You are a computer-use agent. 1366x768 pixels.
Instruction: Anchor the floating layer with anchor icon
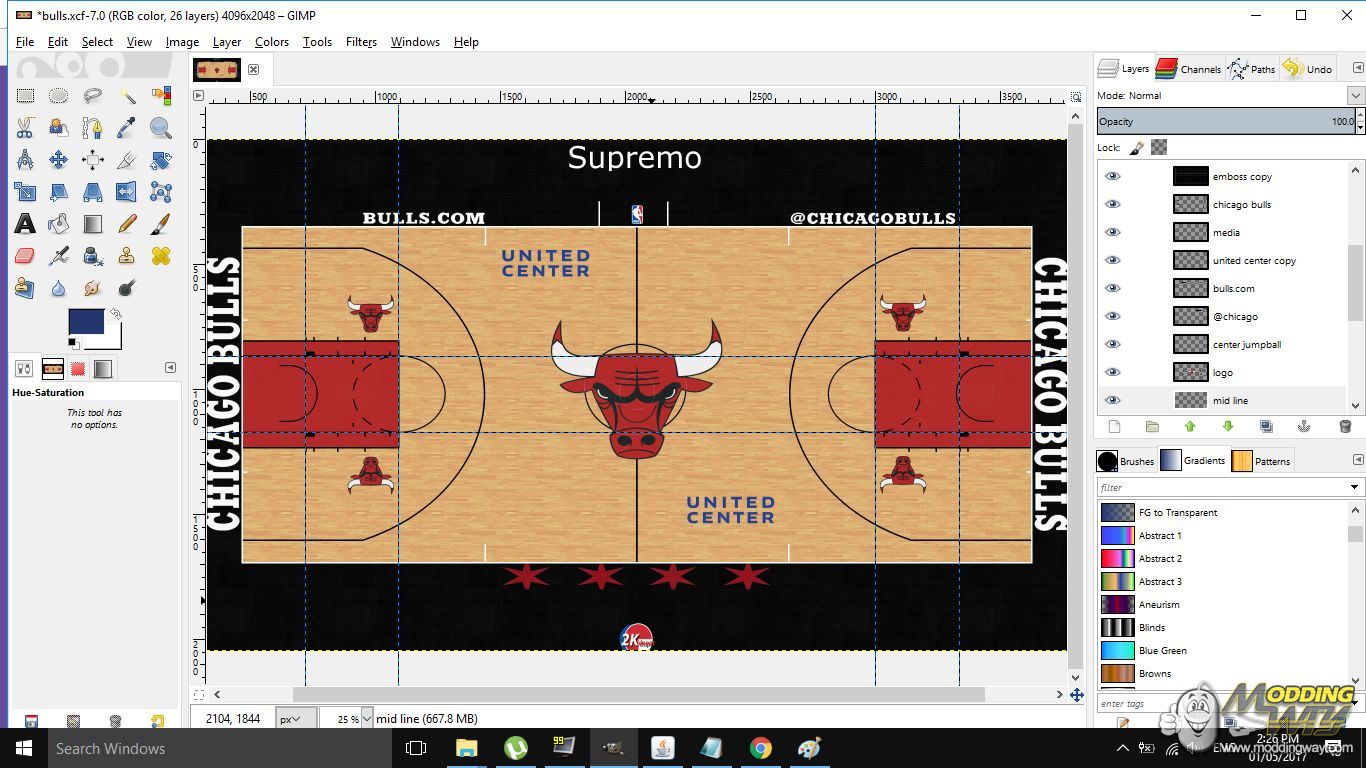[x=1304, y=426]
